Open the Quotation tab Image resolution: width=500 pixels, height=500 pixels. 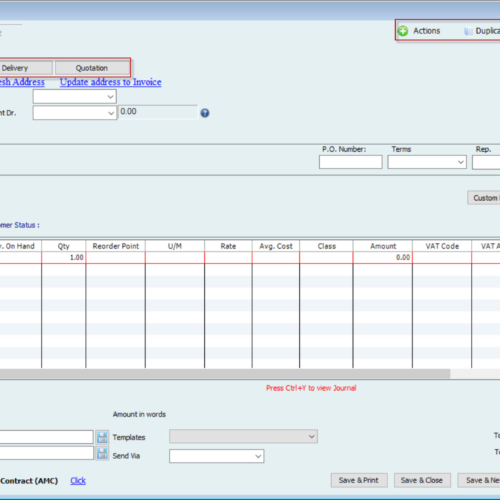(92, 68)
